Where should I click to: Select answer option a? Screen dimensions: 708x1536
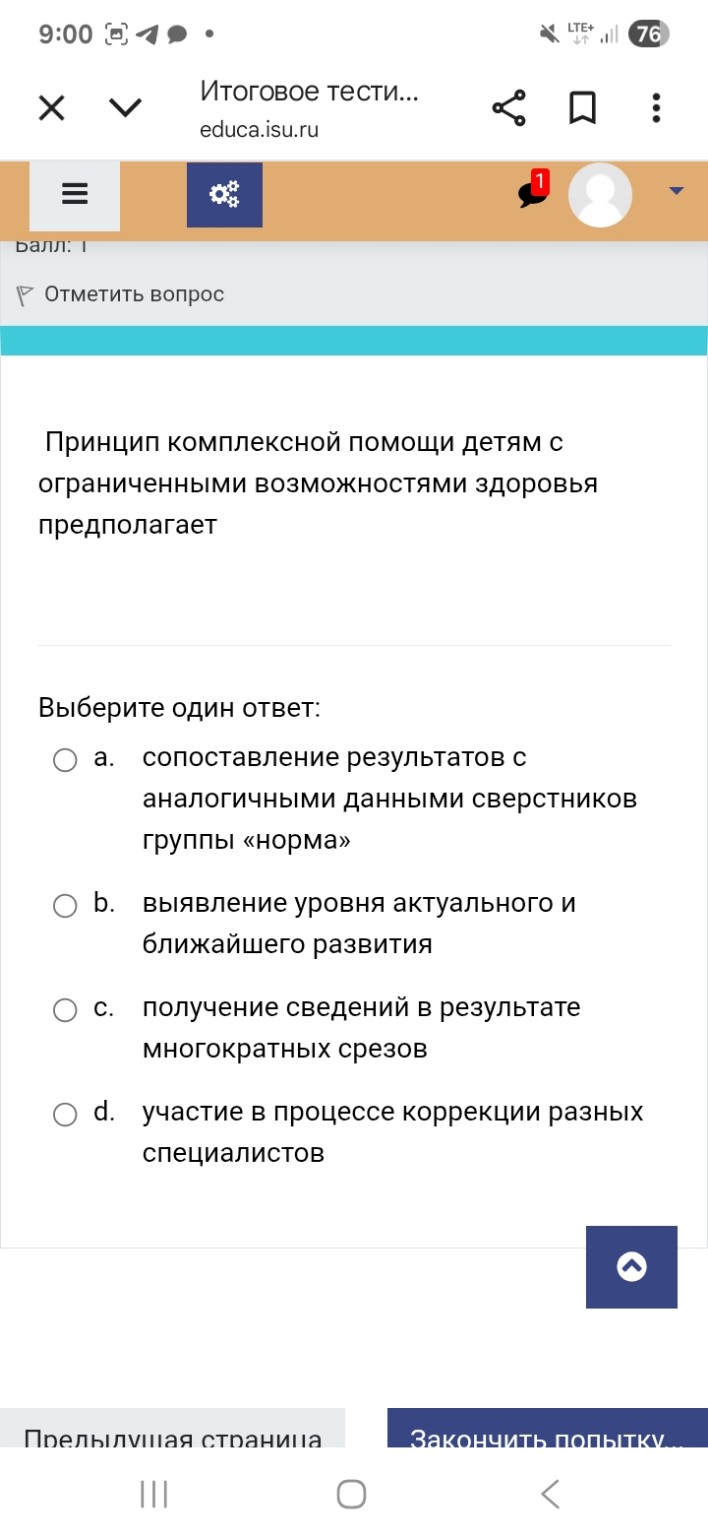[66, 762]
